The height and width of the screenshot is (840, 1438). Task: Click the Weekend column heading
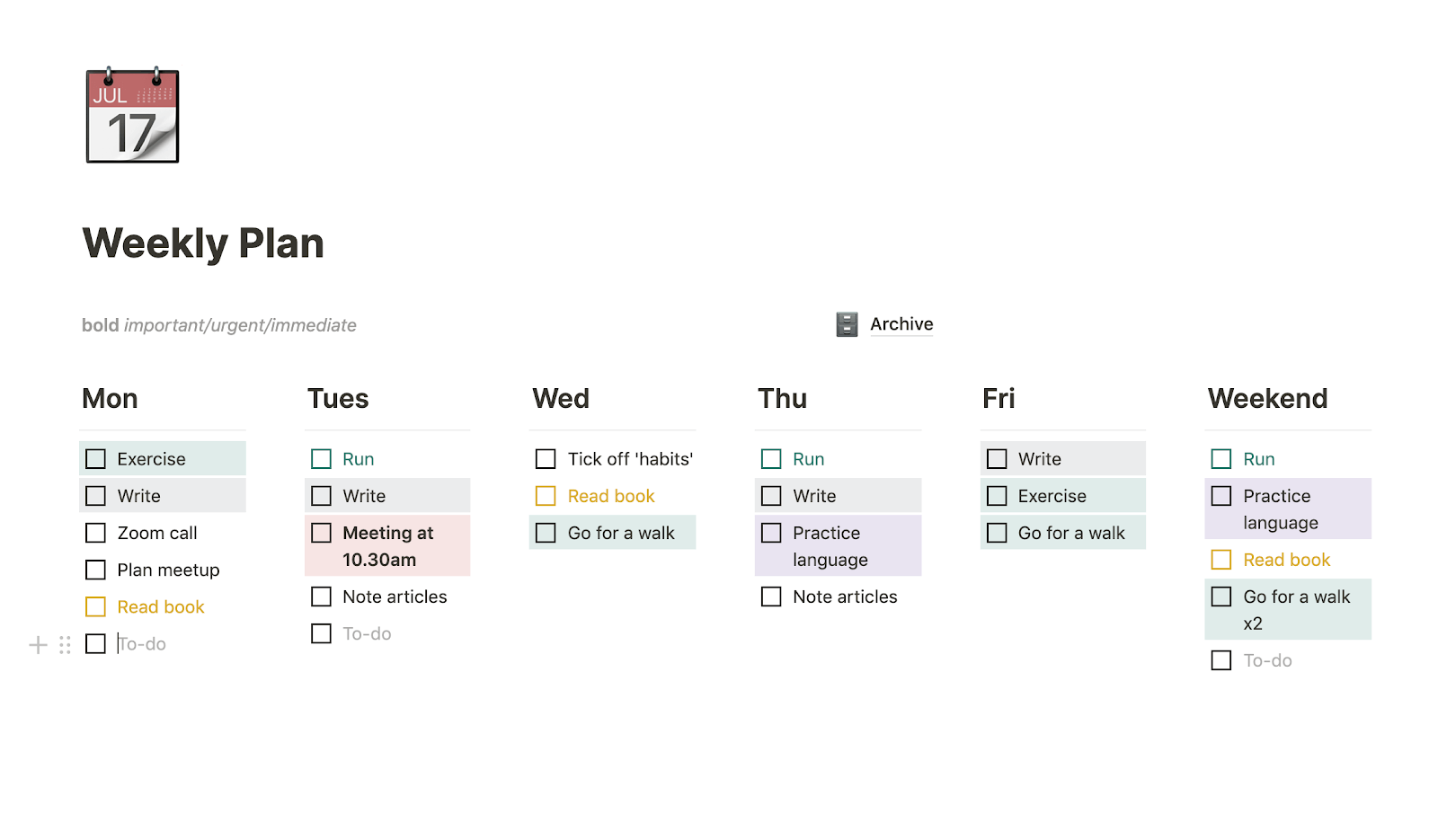click(x=1267, y=399)
